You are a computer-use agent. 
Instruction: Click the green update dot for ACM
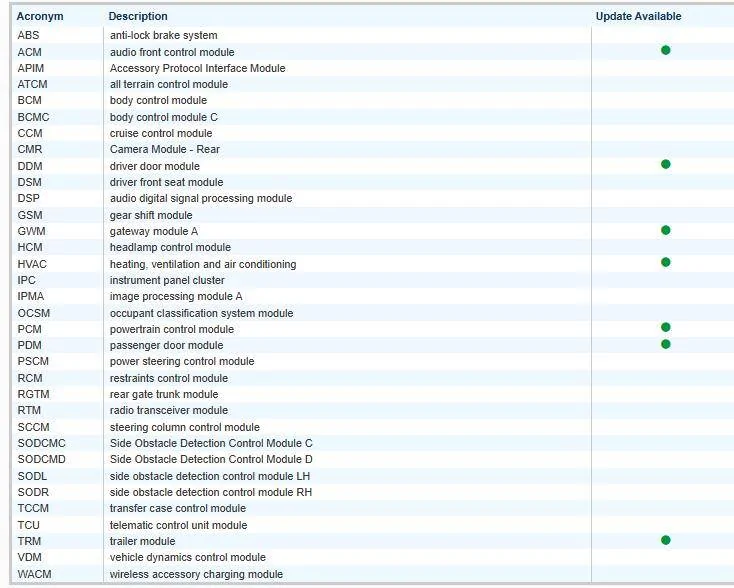665,50
